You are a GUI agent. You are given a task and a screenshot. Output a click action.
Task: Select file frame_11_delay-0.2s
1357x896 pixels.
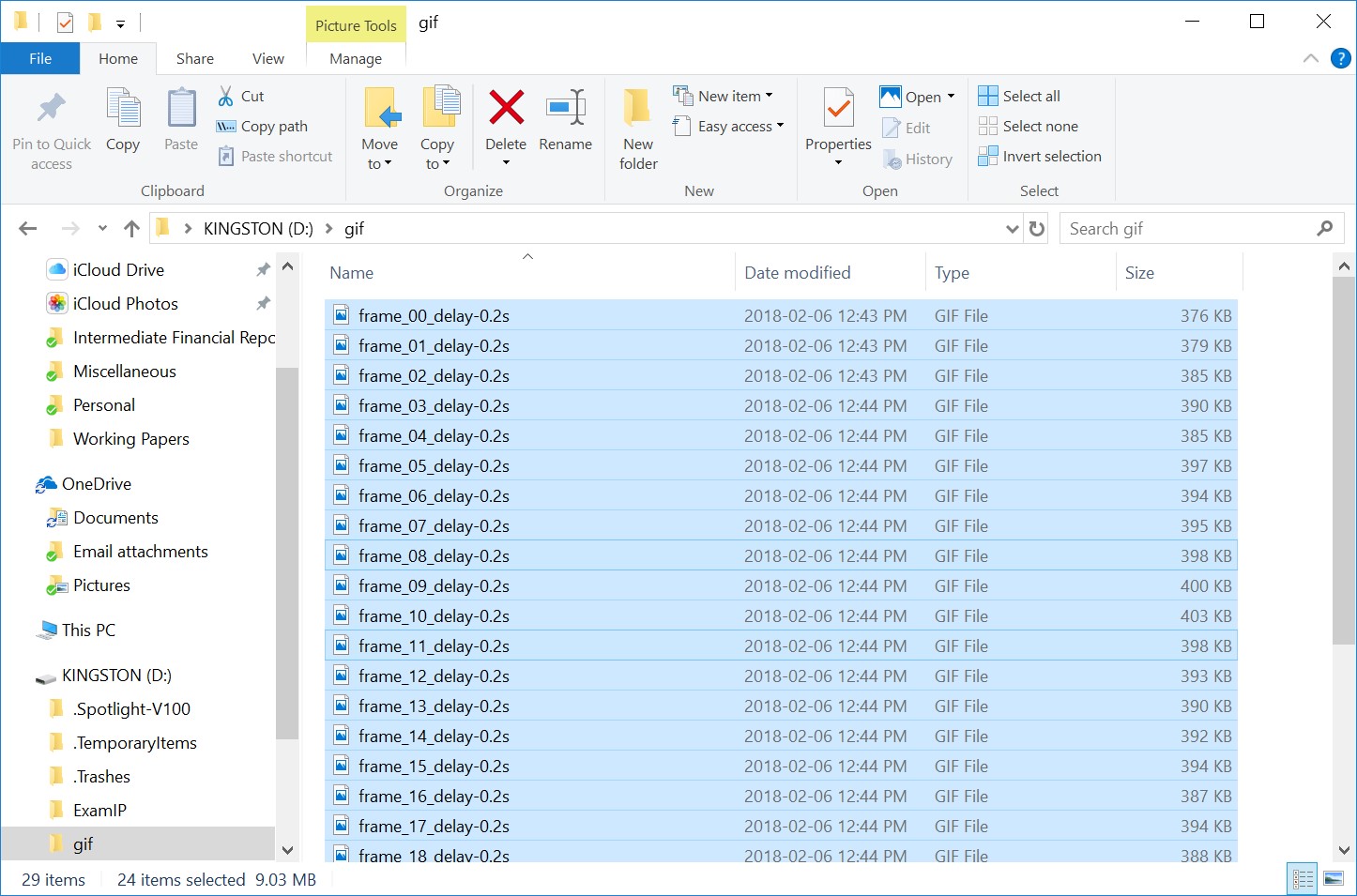(x=781, y=645)
